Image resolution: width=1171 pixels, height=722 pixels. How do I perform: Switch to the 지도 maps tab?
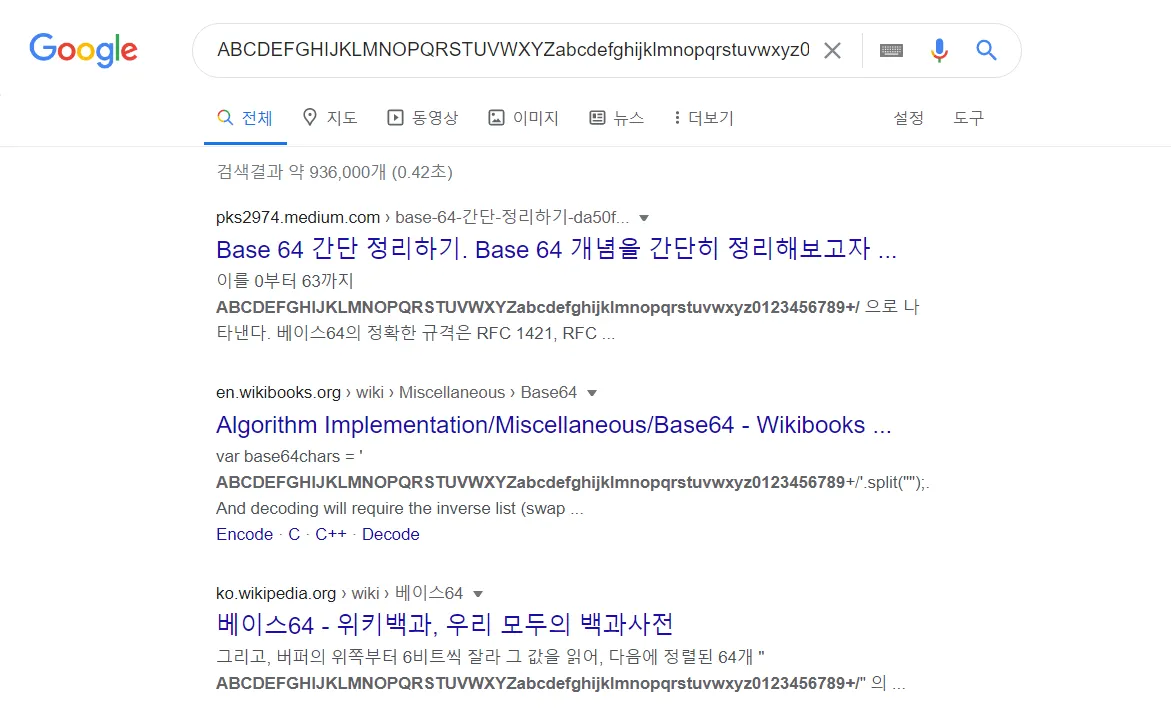click(x=329, y=118)
